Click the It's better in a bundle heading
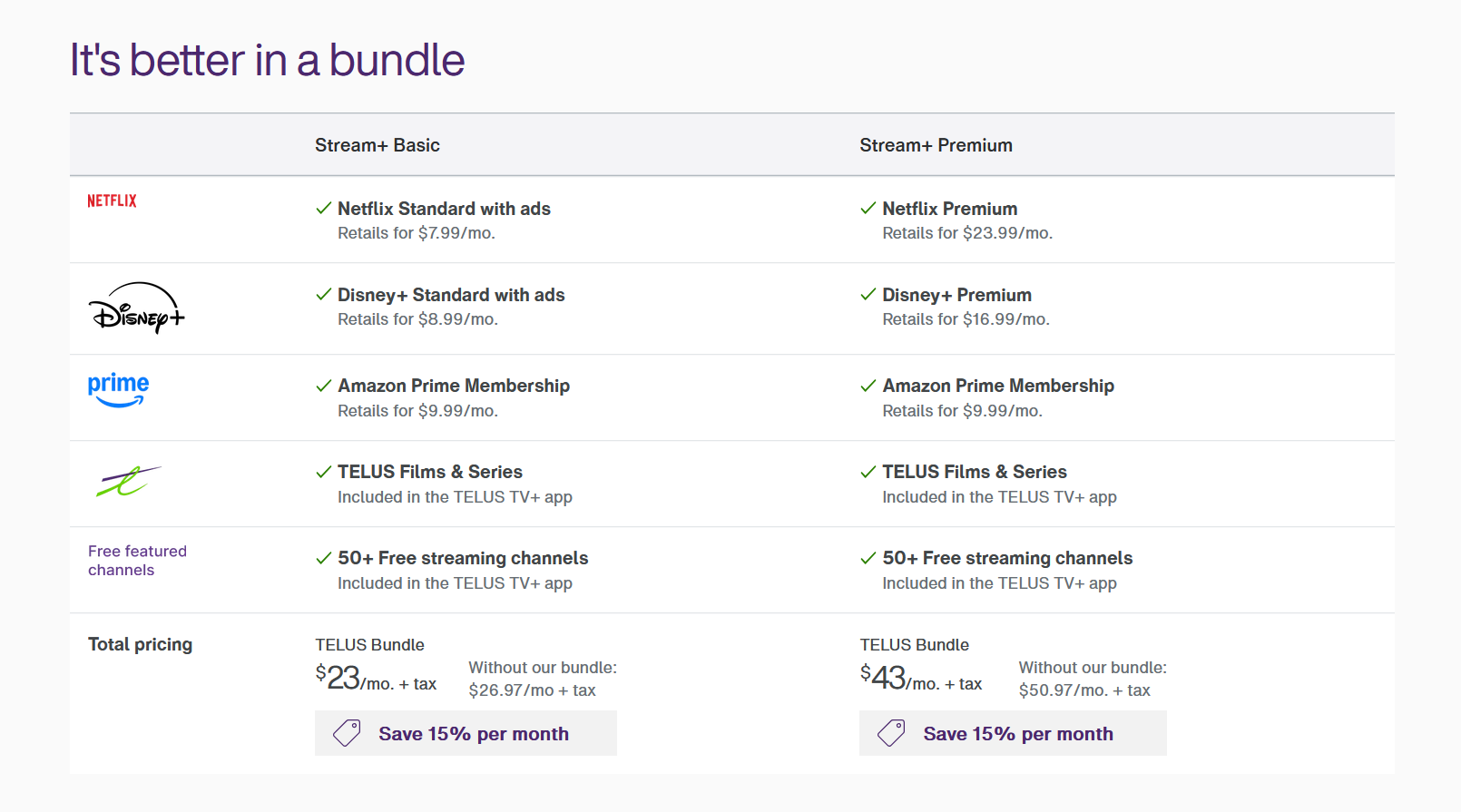Screen dimensions: 1461x812 click(268, 61)
